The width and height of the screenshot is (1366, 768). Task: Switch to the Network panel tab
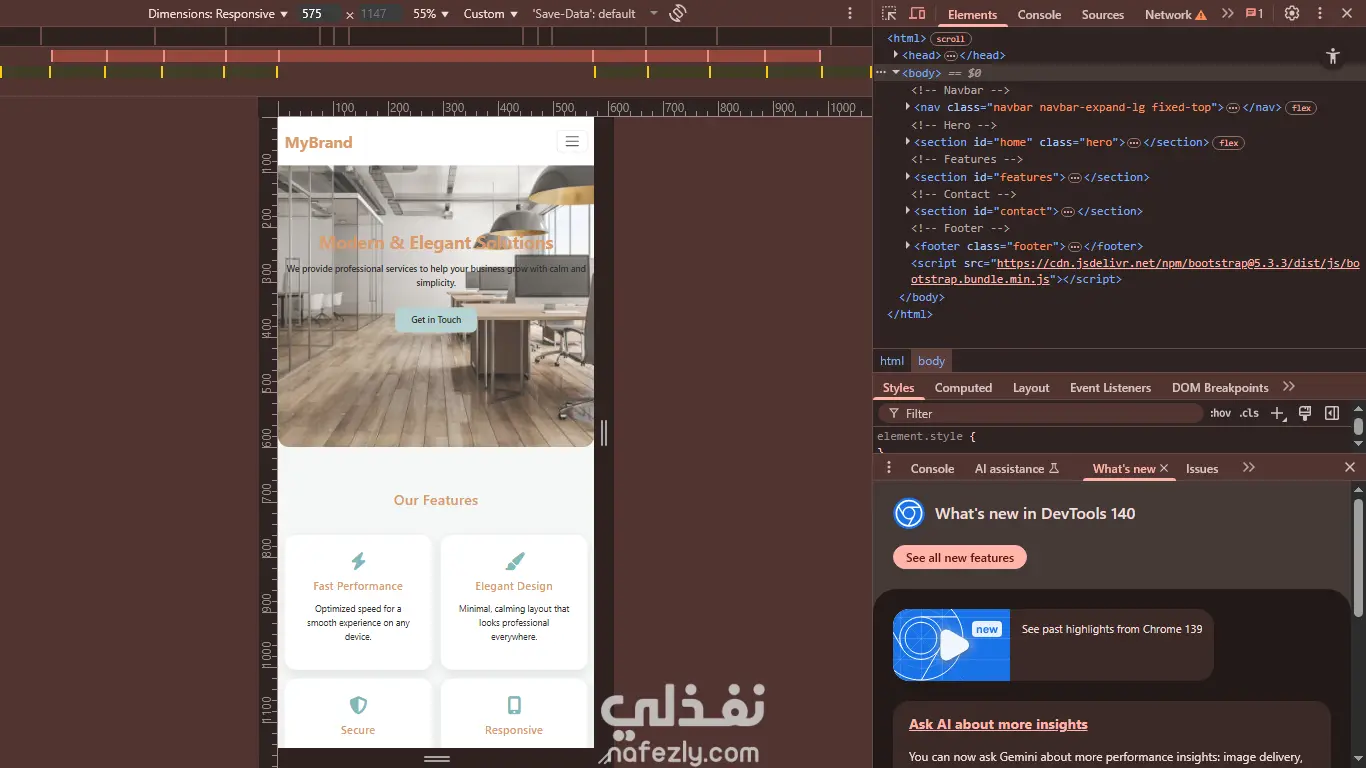click(1175, 14)
